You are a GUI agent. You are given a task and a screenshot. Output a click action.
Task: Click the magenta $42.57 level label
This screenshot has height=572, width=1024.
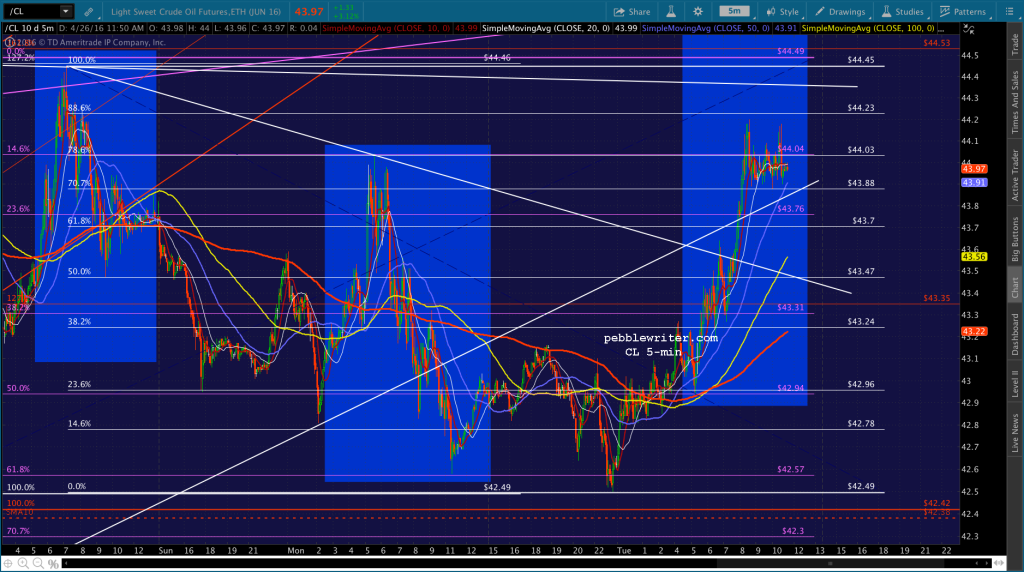(x=790, y=469)
